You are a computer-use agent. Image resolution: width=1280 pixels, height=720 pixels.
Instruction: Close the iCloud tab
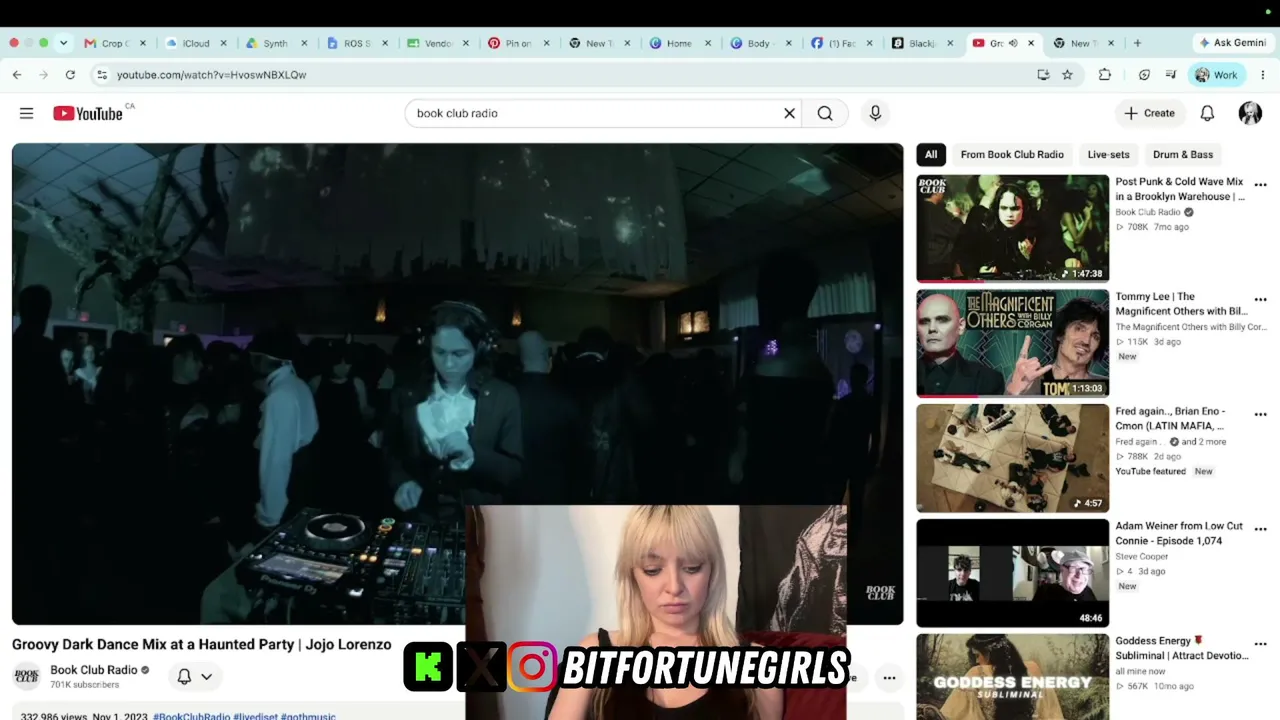[223, 43]
